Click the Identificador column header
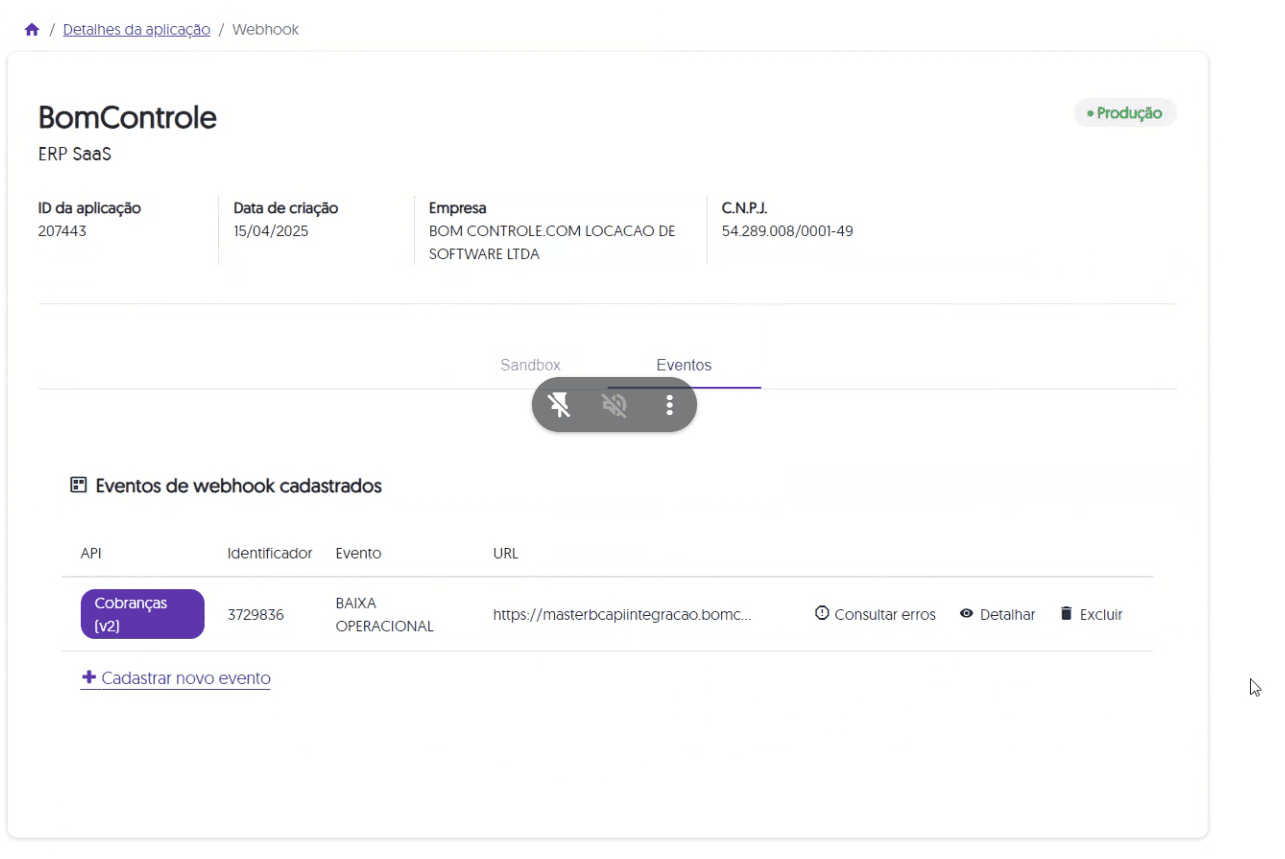Screen dimensions: 1285x859 coord(270,553)
